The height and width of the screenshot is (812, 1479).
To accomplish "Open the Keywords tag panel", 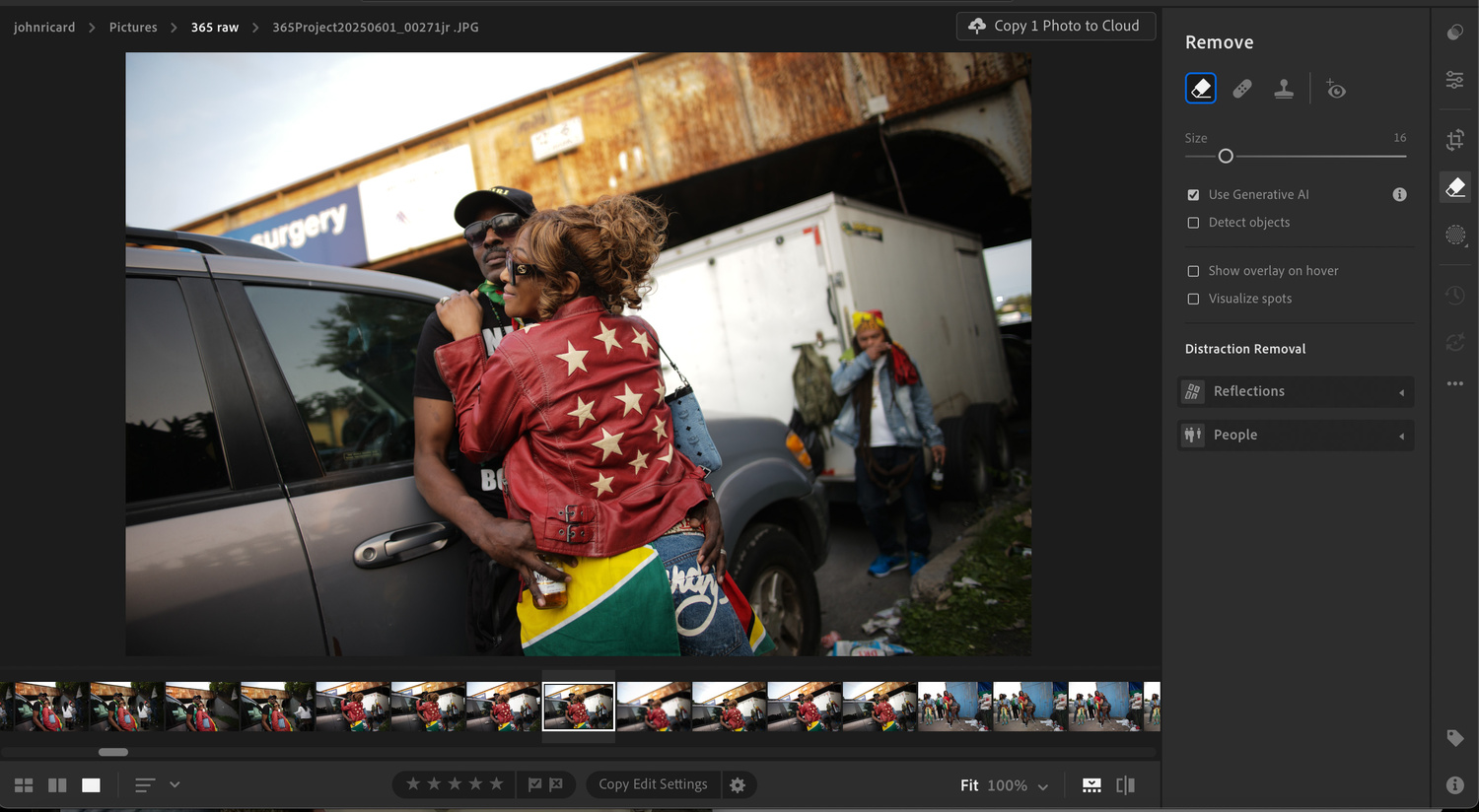I will [1454, 738].
